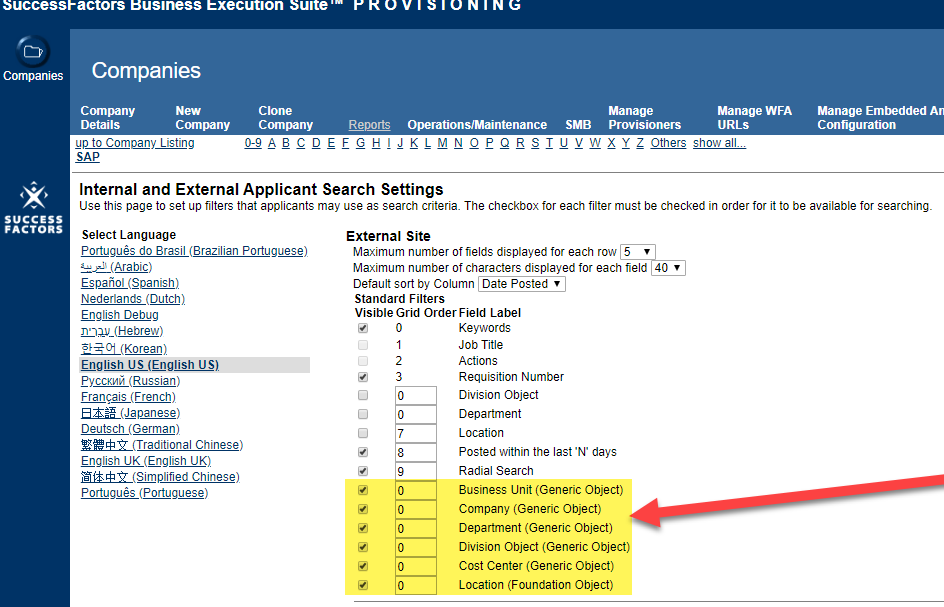Filter companies by 0-9

(x=253, y=143)
